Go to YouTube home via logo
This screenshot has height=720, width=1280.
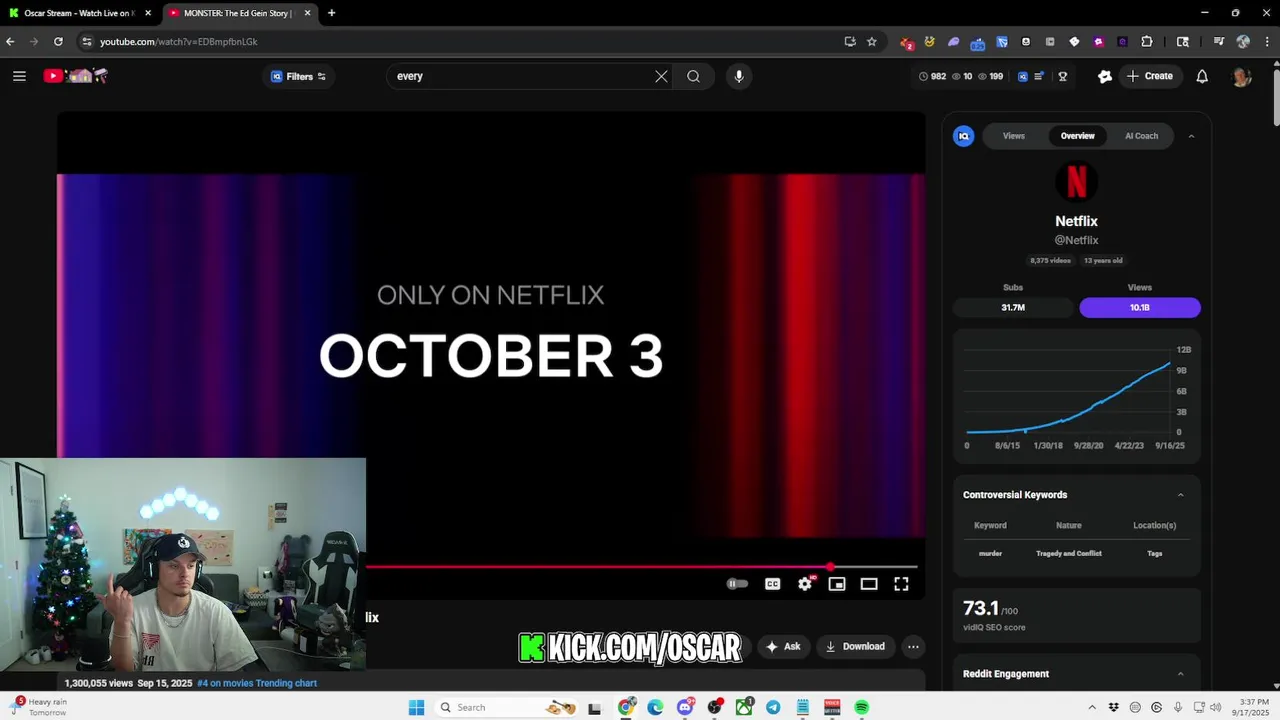click(x=75, y=76)
